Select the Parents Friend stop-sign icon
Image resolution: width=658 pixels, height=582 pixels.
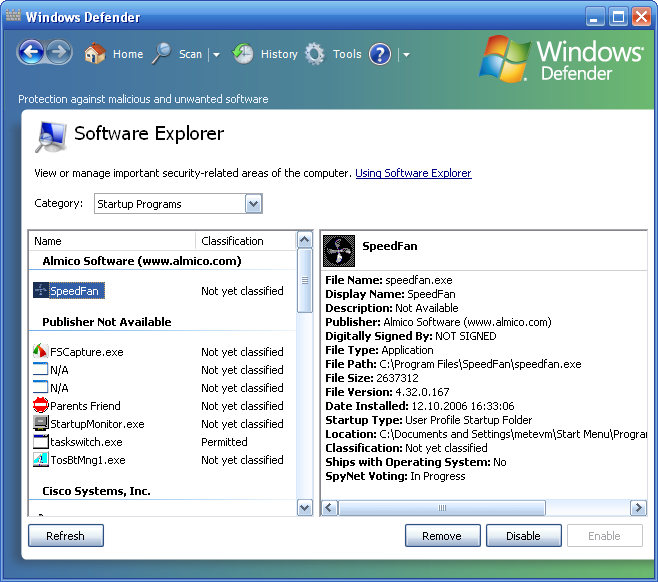pyautogui.click(x=40, y=405)
